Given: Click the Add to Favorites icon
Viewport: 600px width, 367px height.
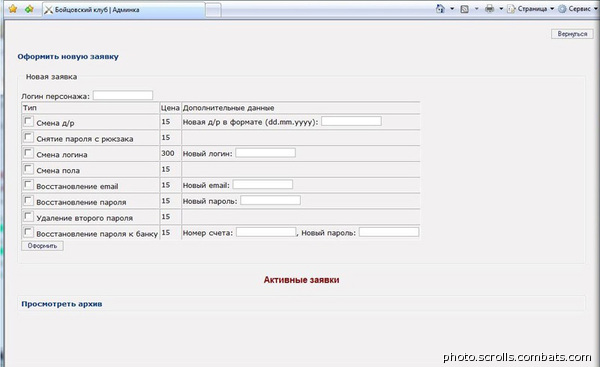Looking at the screenshot, I should tap(29, 9).
